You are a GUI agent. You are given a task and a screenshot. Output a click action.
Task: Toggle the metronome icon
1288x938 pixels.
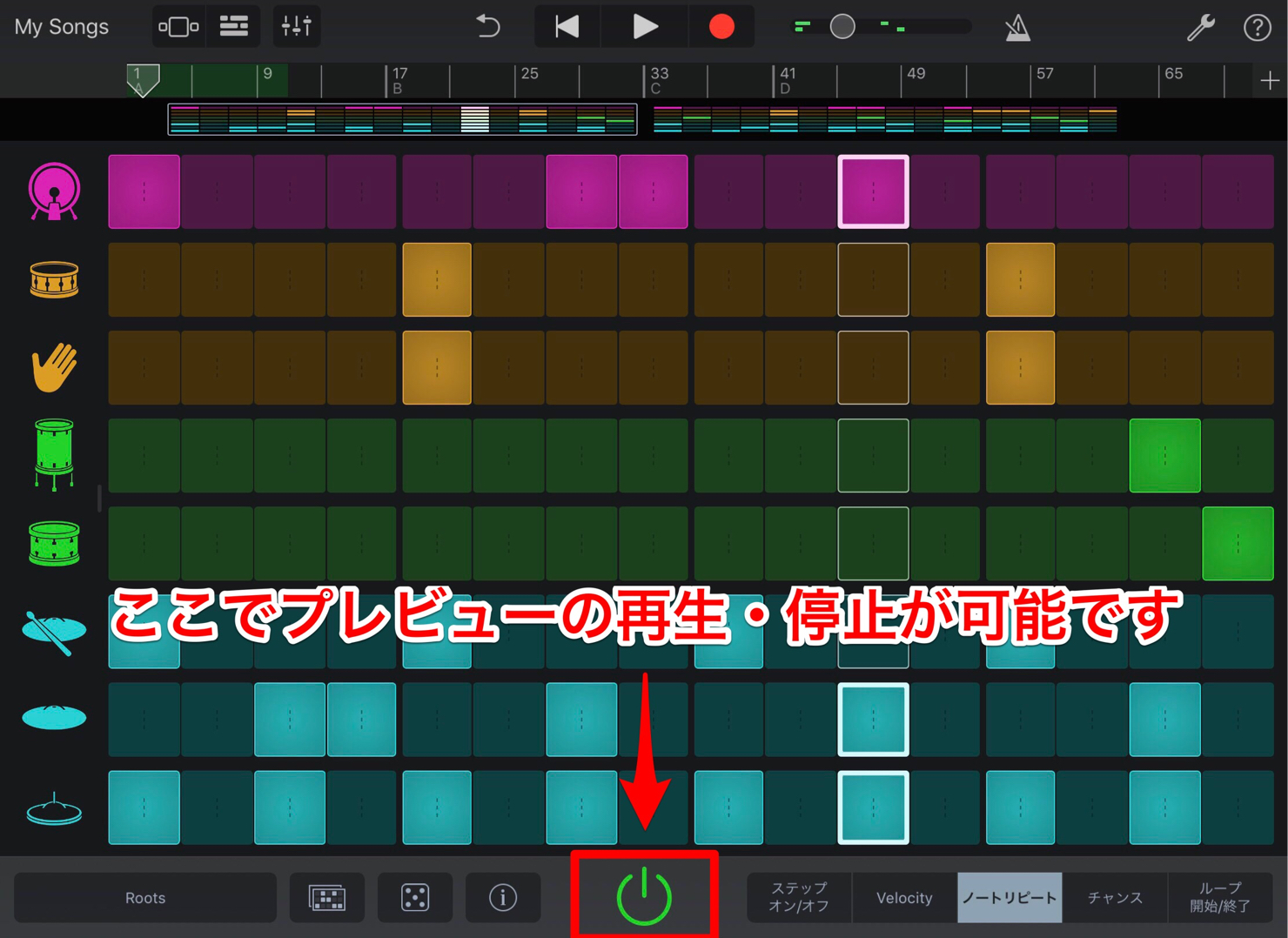click(x=1017, y=27)
